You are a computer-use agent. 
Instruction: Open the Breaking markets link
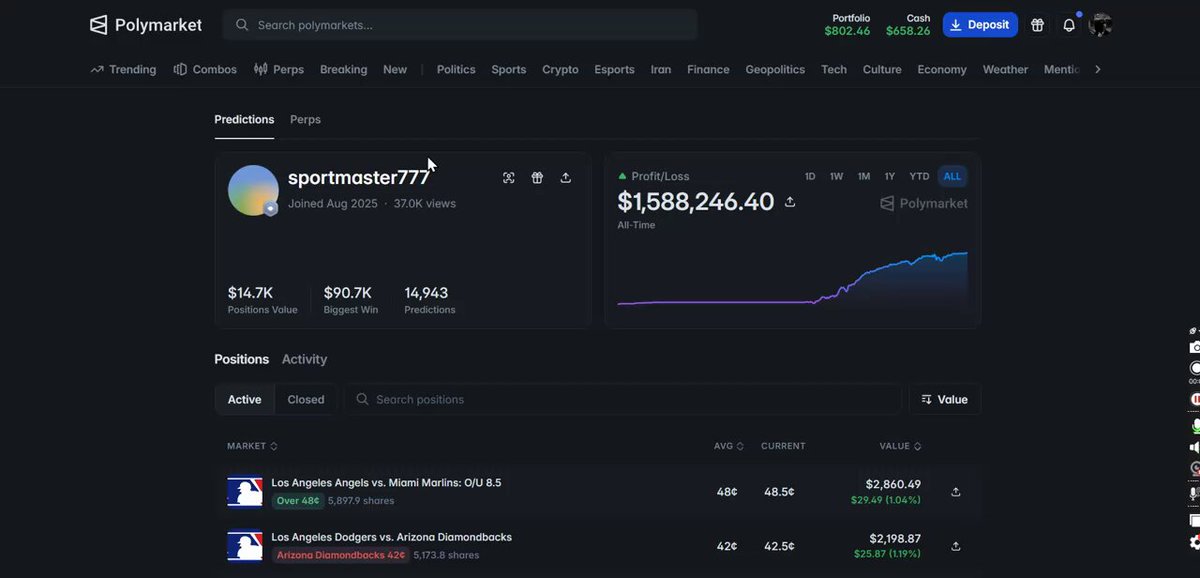[343, 70]
